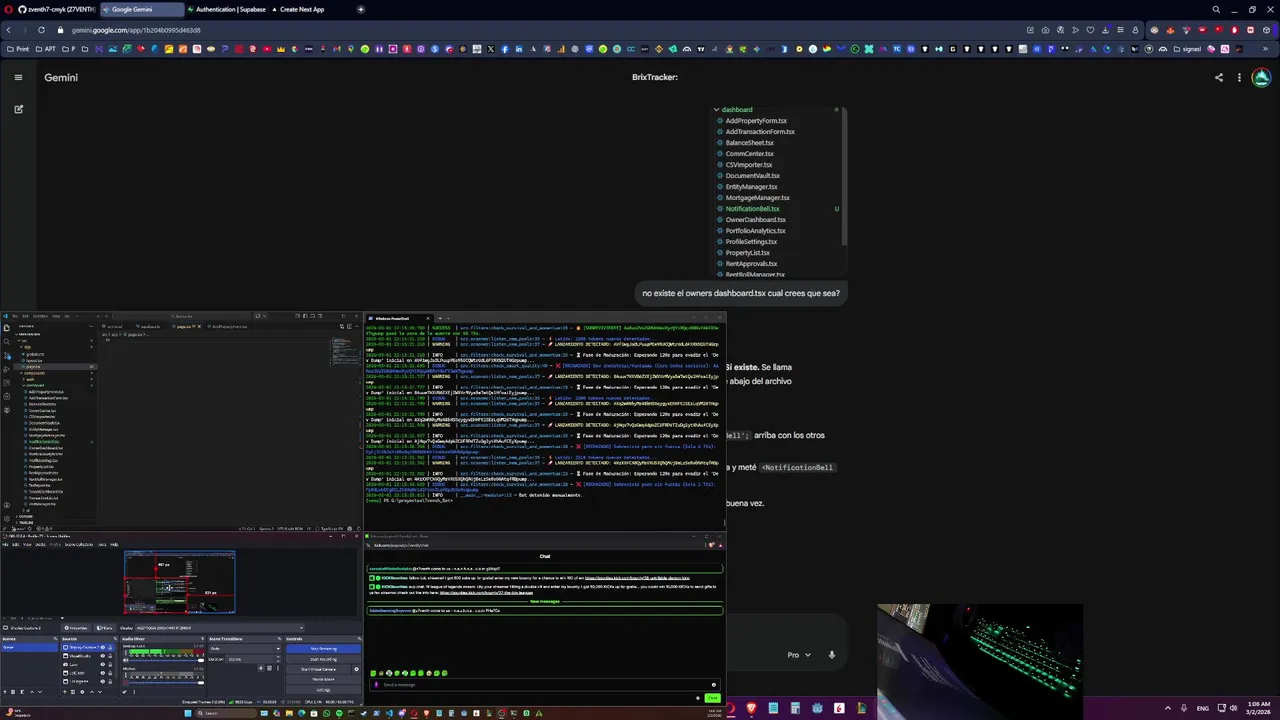Screen dimensions: 1280x720
Task: Open the Explorer view in VS Code activity bar
Action: (x=6, y=328)
